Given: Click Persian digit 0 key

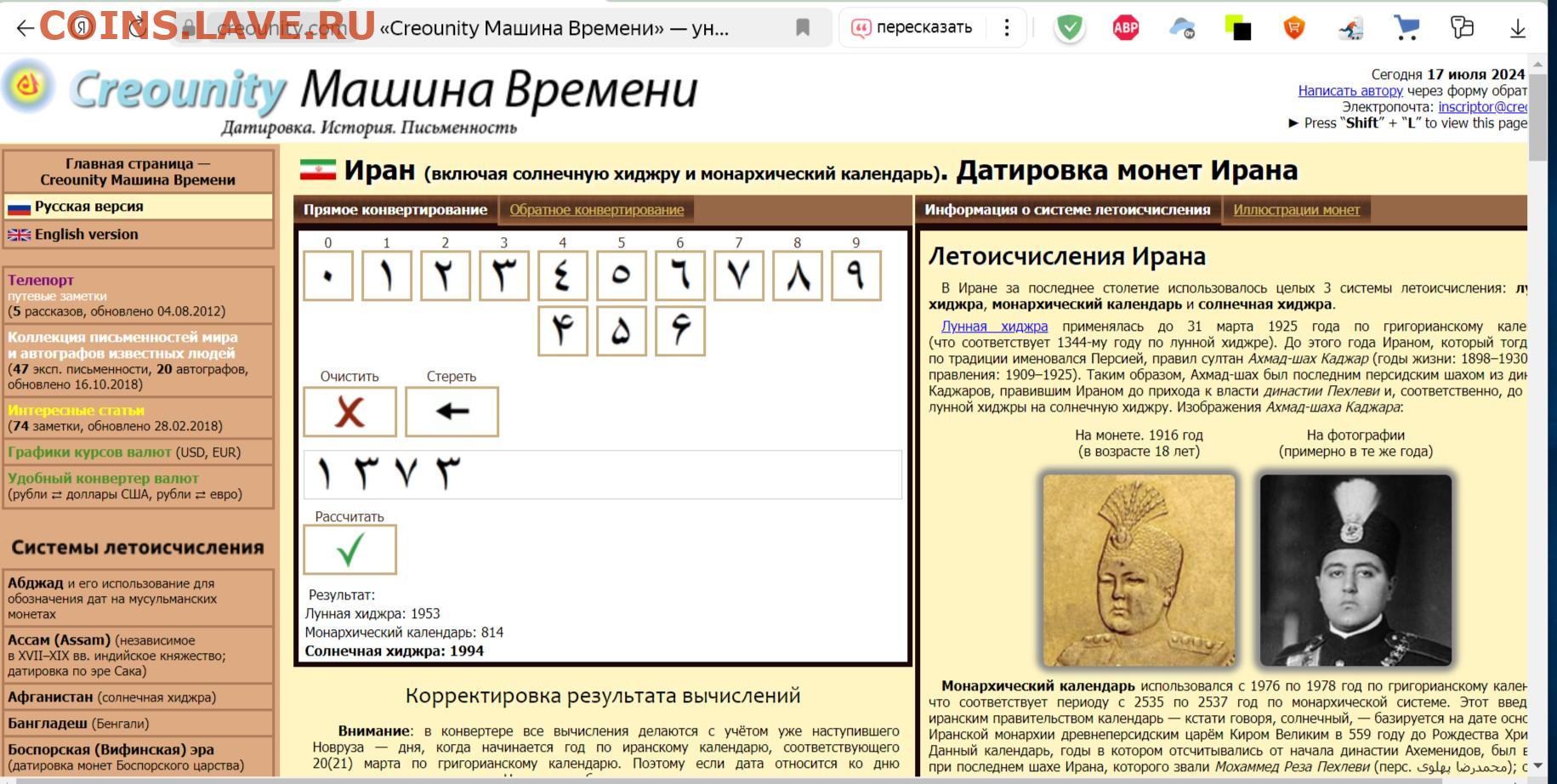Looking at the screenshot, I should pos(328,276).
